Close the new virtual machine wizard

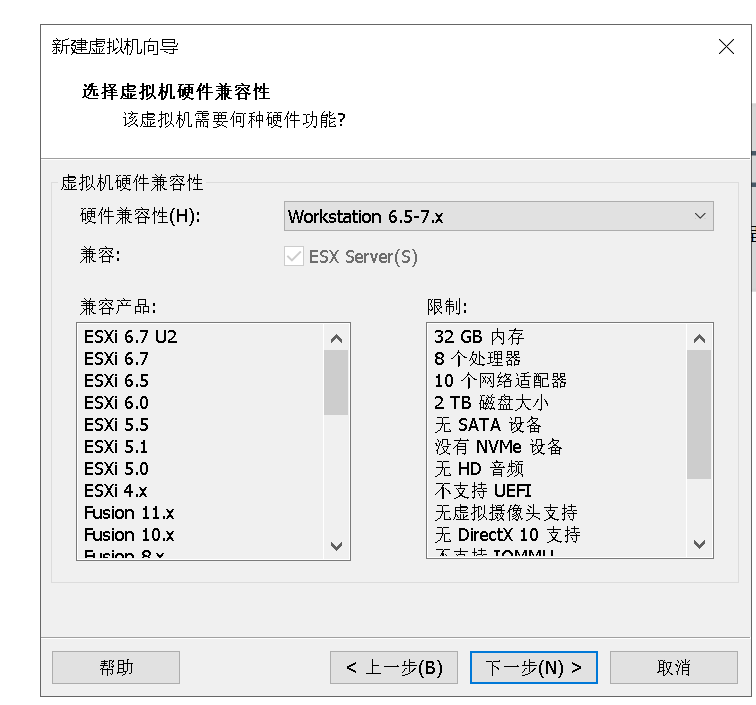[726, 47]
